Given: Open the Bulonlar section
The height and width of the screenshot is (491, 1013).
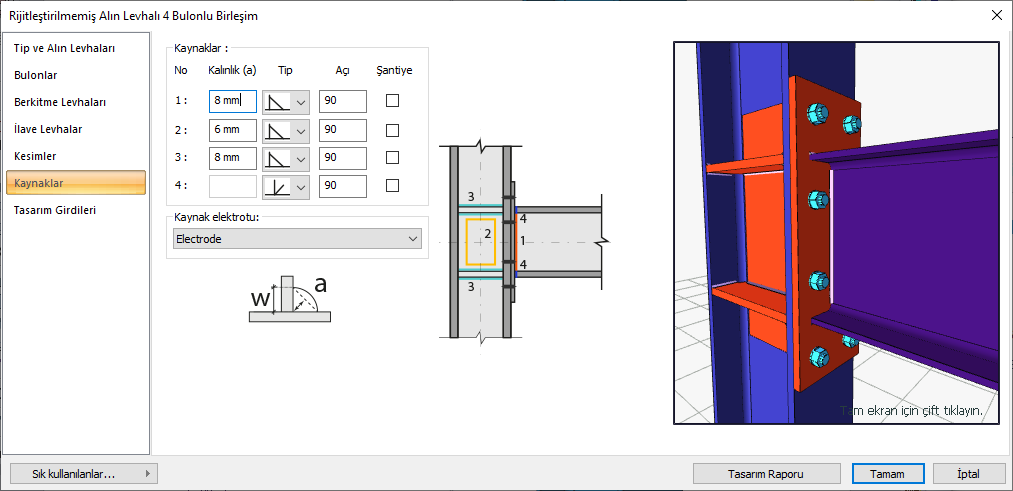Looking at the screenshot, I should (x=36, y=75).
